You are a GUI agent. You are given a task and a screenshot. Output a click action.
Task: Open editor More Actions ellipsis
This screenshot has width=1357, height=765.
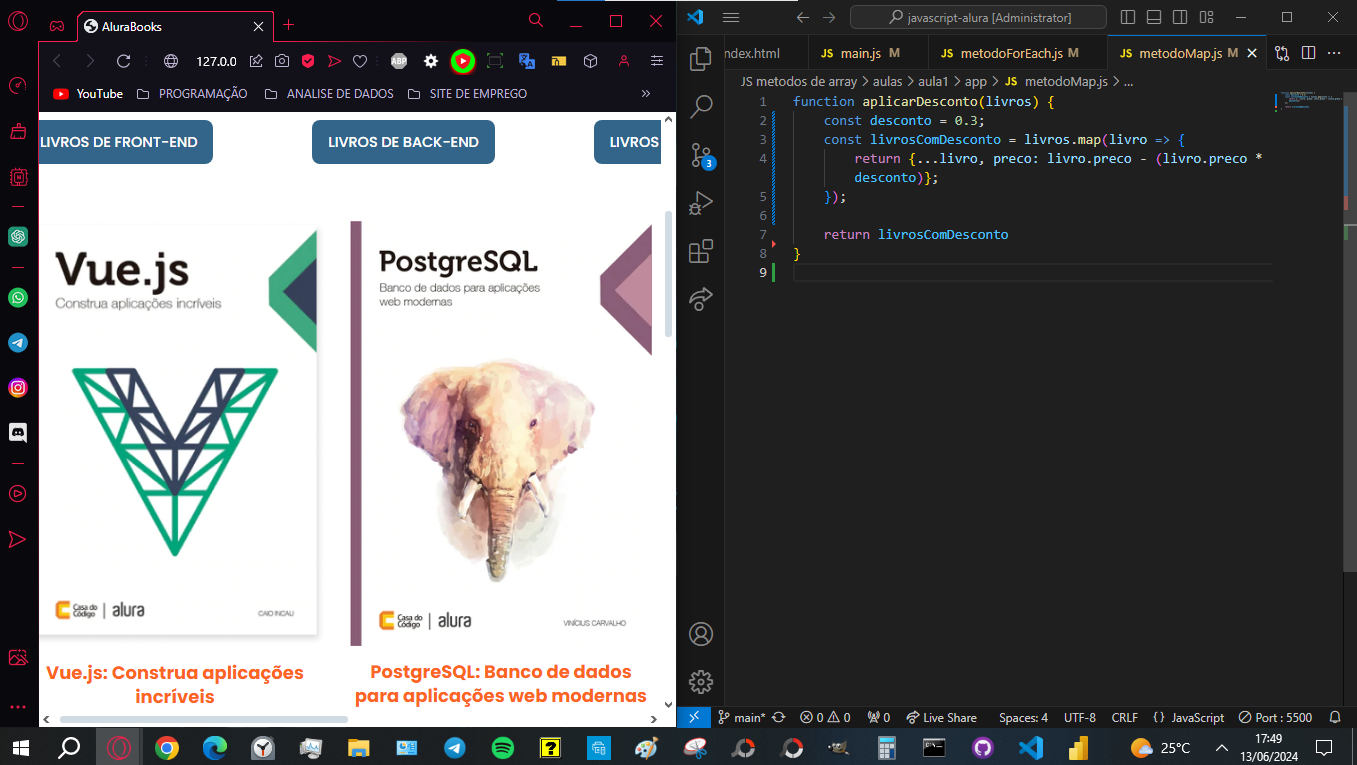1335,53
